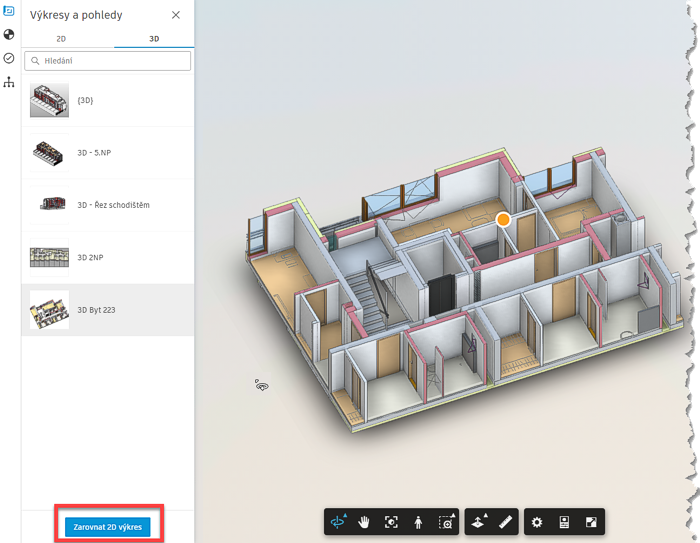This screenshot has width=700, height=543.
Task: Open viewer Settings gear
Action: [537, 522]
